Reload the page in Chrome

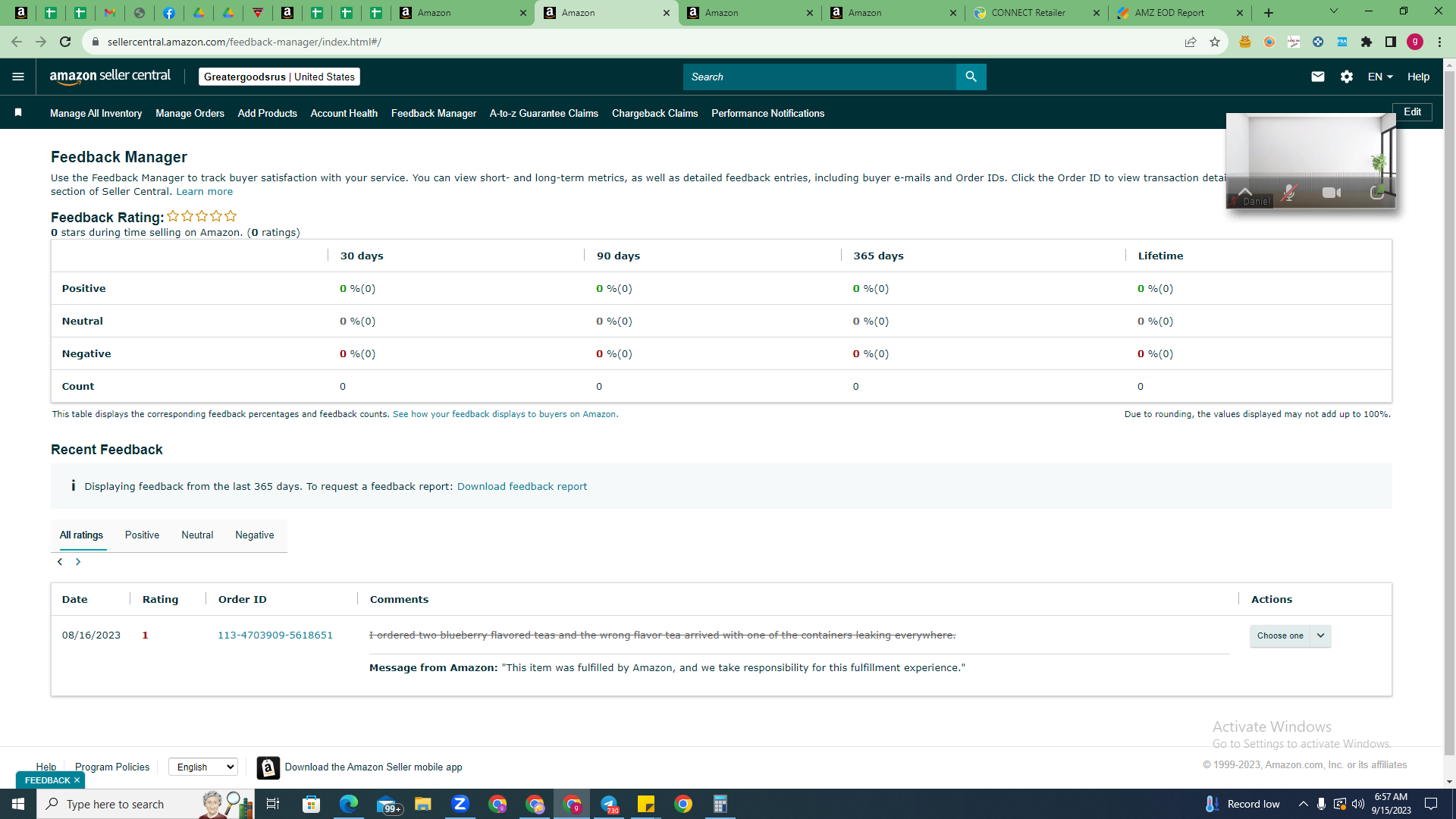[65, 42]
